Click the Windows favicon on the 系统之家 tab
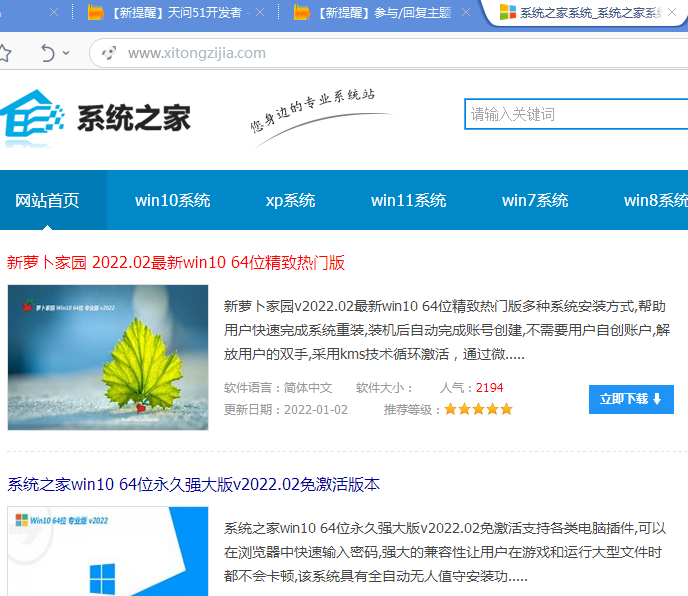The width and height of the screenshot is (688, 596). 508,12
